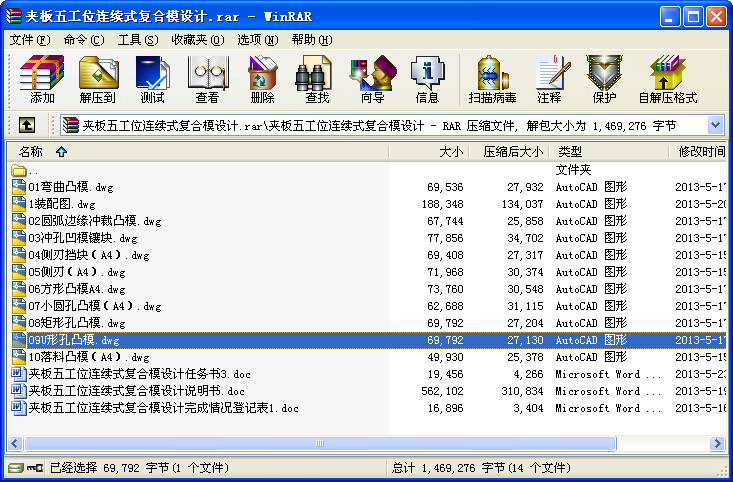The height and width of the screenshot is (482, 733).
Task: Open the 选项(N) menu
Action: click(x=258, y=40)
